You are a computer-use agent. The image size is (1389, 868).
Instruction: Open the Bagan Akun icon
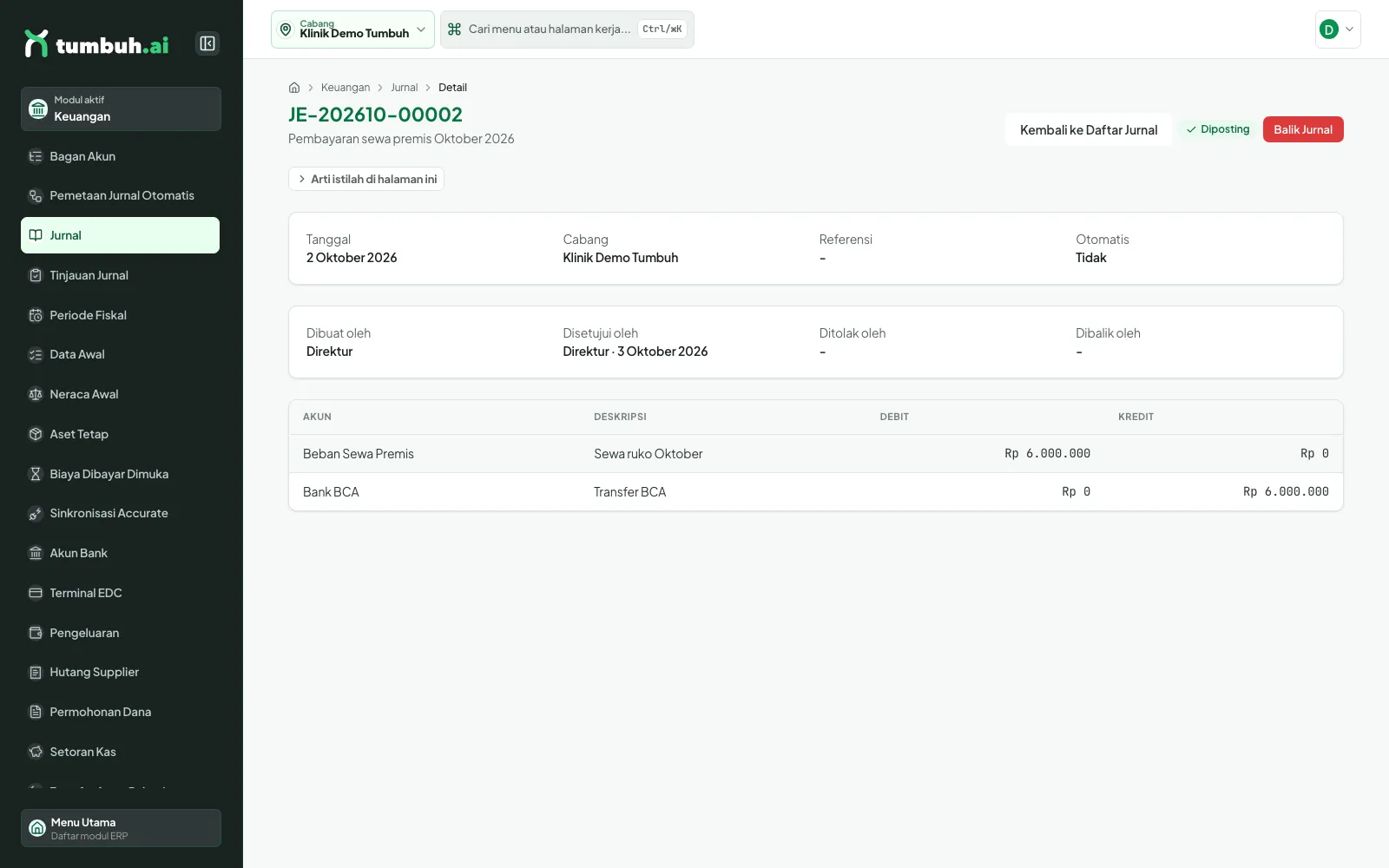point(36,156)
